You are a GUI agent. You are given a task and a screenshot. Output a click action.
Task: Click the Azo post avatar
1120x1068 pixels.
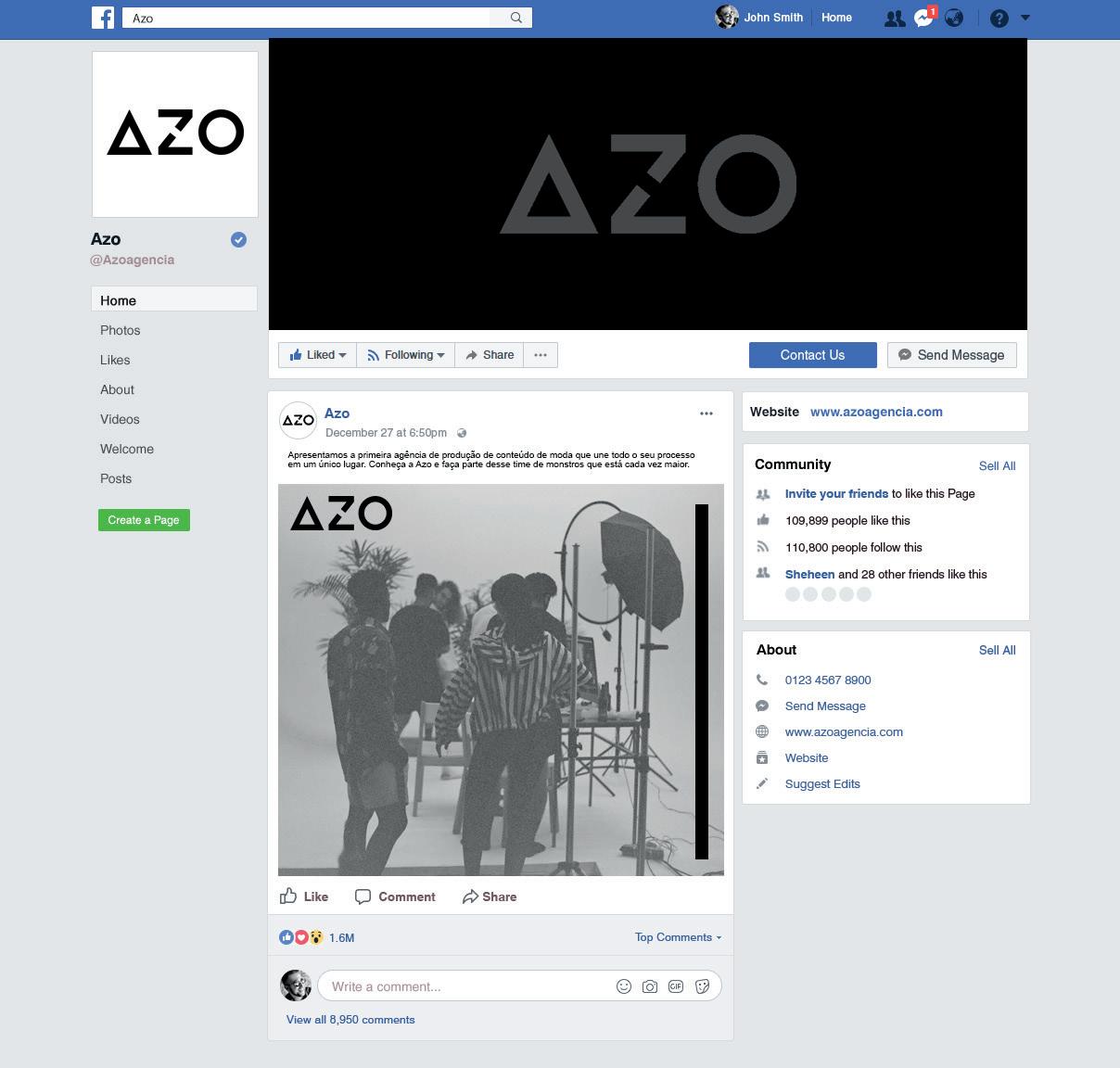click(x=298, y=420)
